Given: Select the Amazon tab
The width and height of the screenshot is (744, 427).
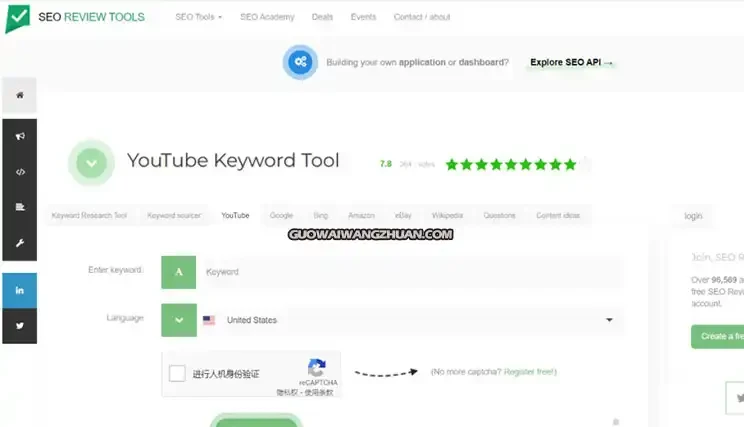Looking at the screenshot, I should click(x=362, y=215).
